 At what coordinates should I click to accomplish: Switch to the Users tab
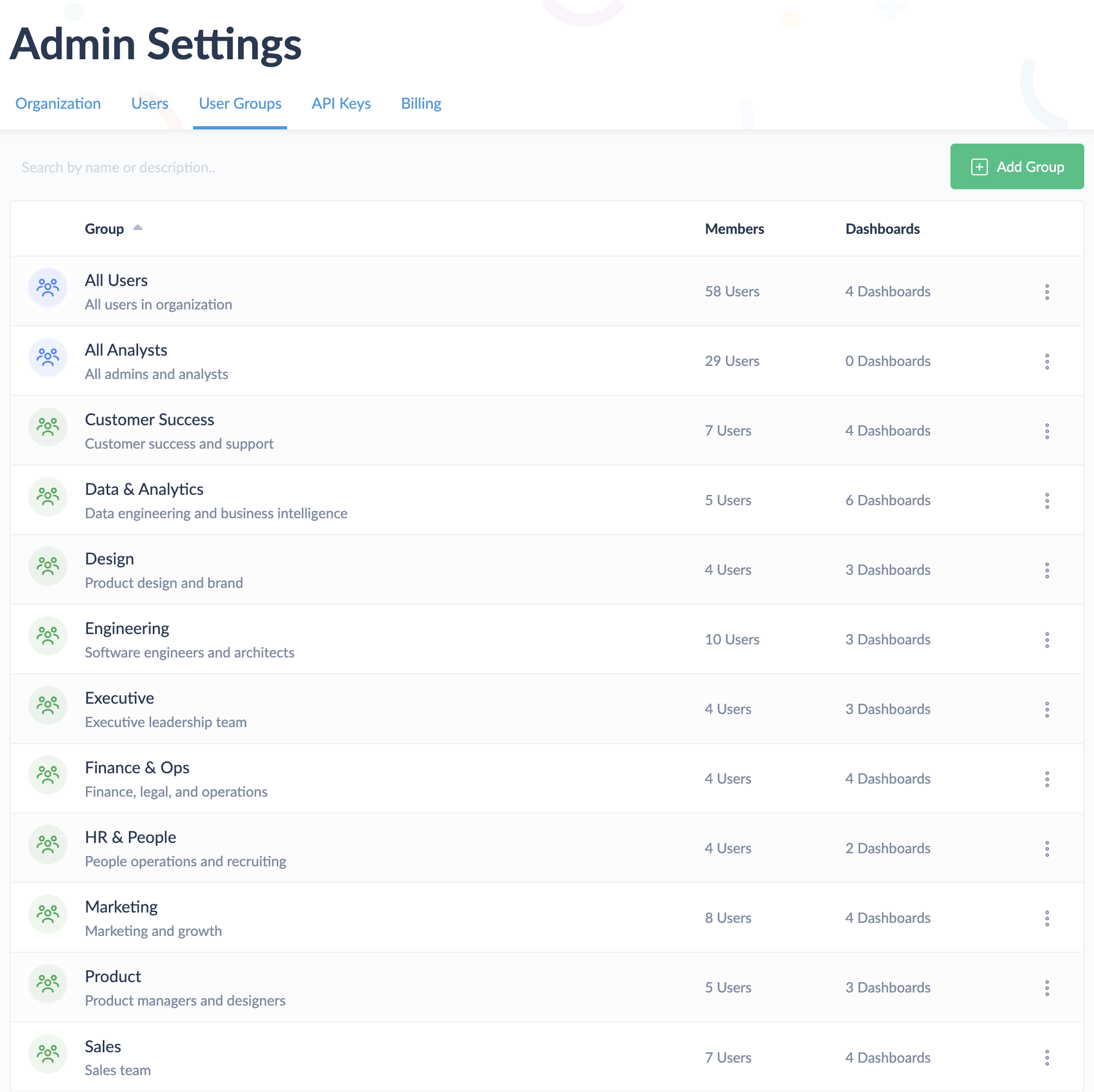150,104
